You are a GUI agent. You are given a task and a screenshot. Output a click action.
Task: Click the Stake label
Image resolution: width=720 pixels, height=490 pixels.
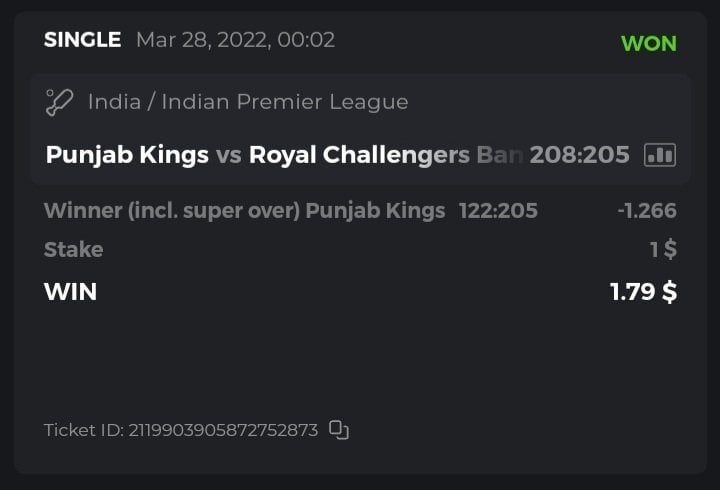(73, 249)
